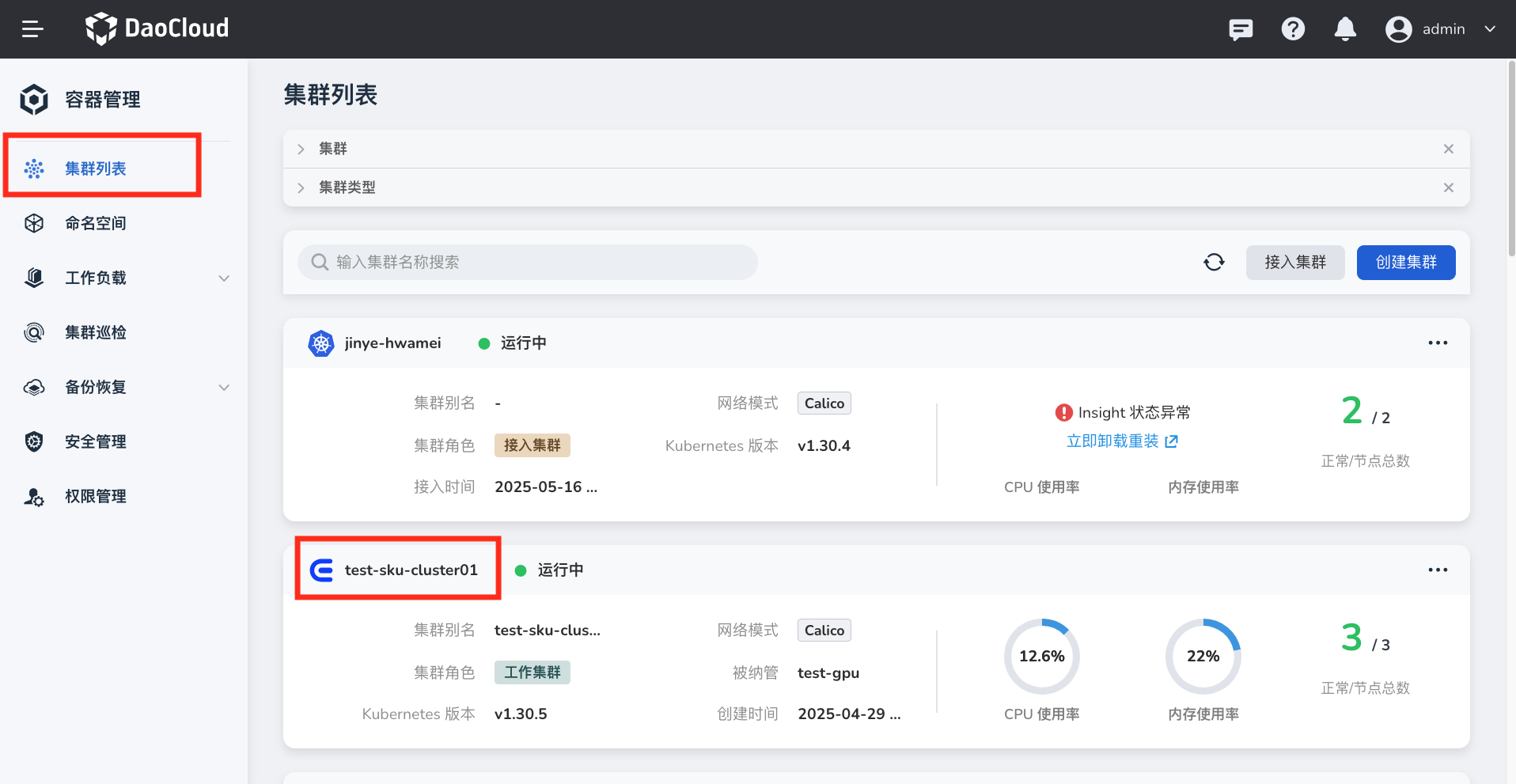Expand the 工作负载 sidebar submenu
Screen dimensions: 1516x784
click(224, 278)
